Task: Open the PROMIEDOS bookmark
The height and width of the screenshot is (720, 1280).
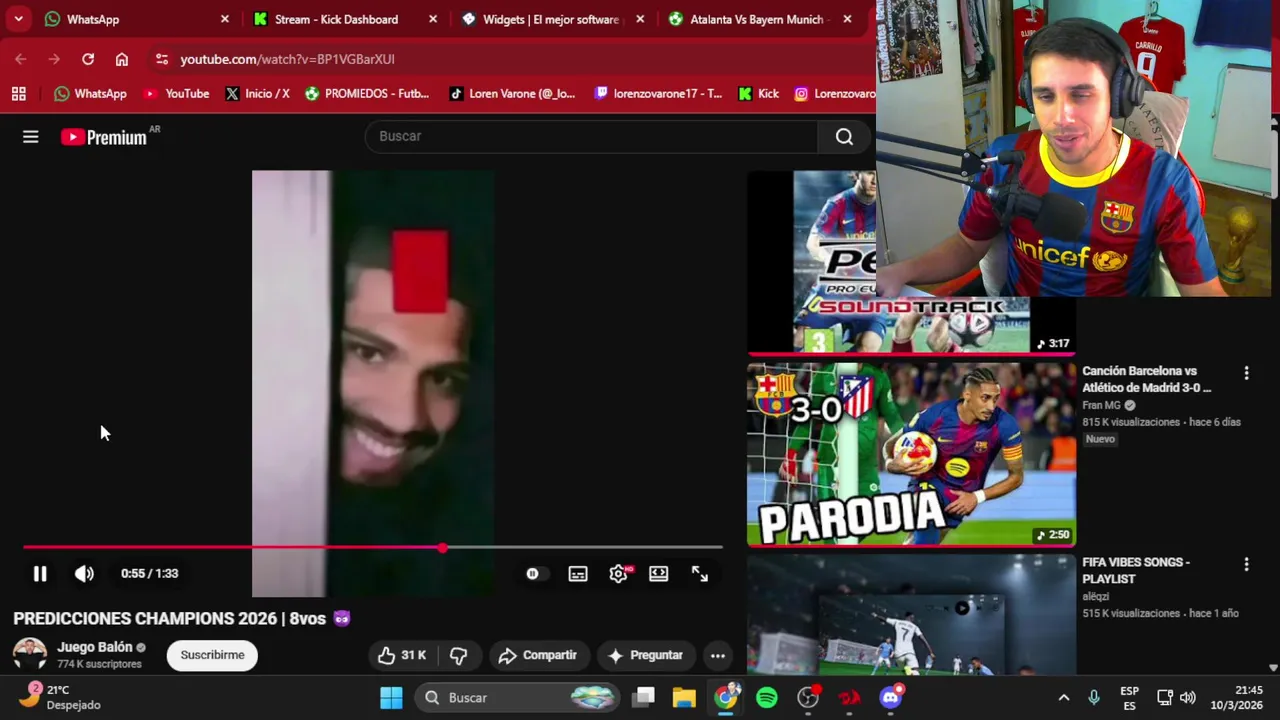Action: click(367, 93)
